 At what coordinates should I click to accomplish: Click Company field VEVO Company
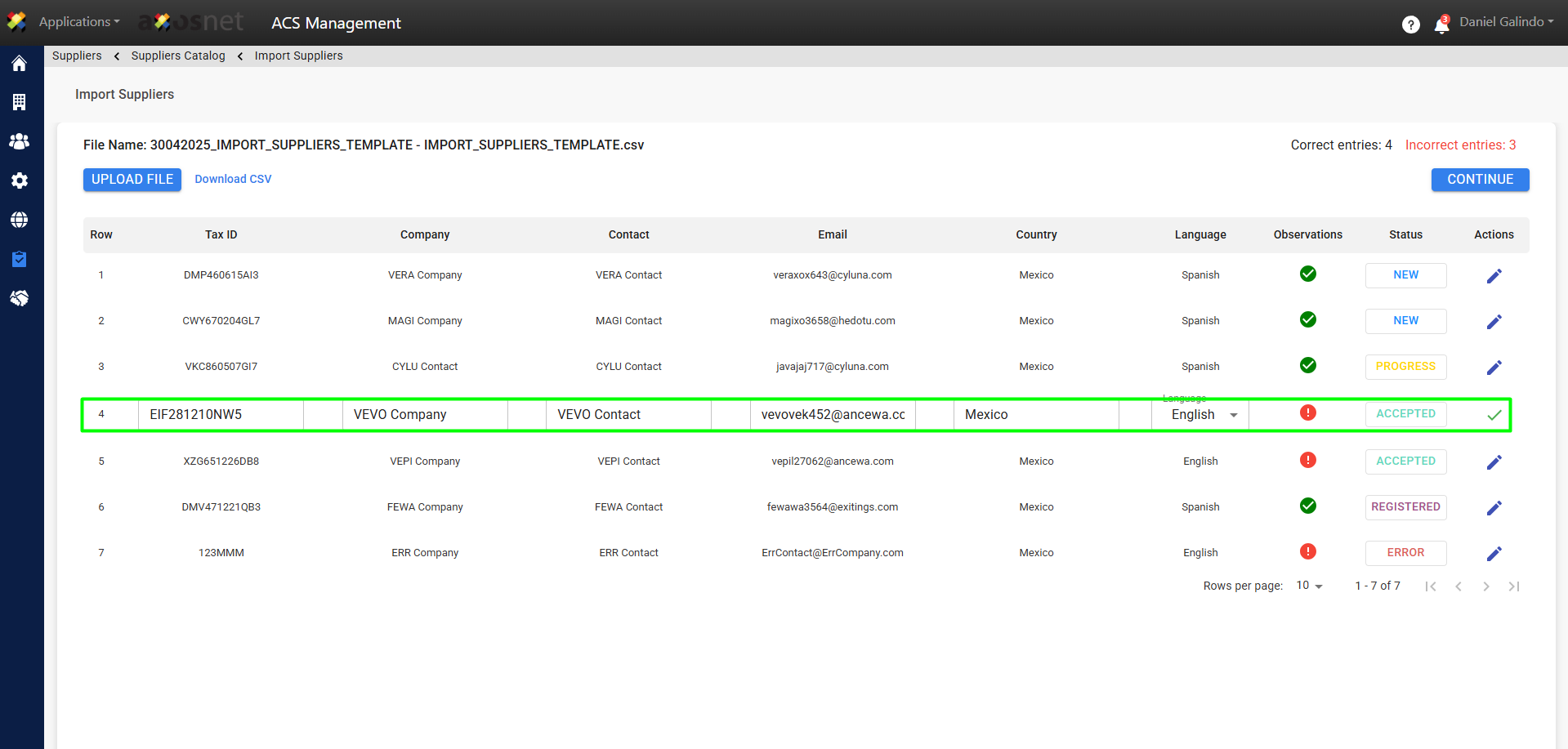tap(425, 415)
